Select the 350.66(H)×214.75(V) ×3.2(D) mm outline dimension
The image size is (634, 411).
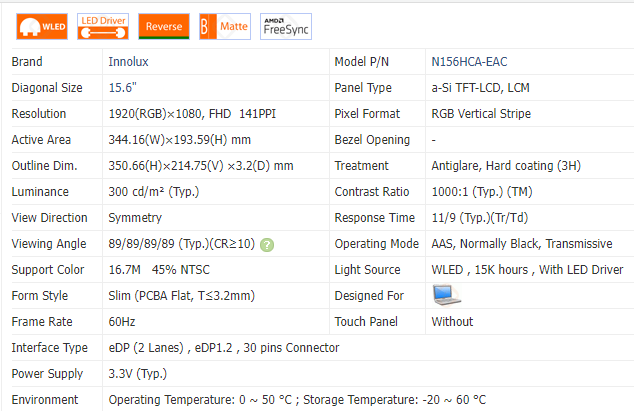tap(201, 166)
